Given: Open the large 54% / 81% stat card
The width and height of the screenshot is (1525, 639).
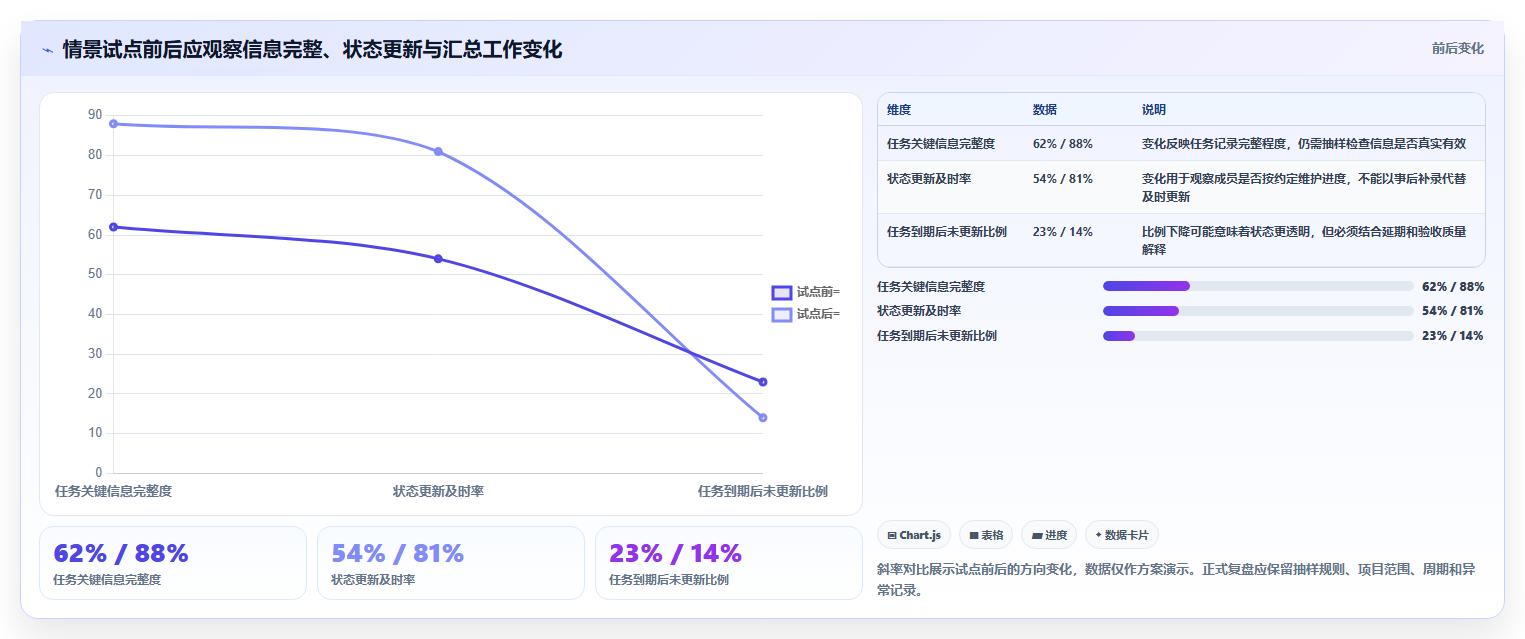Looking at the screenshot, I should 451,563.
